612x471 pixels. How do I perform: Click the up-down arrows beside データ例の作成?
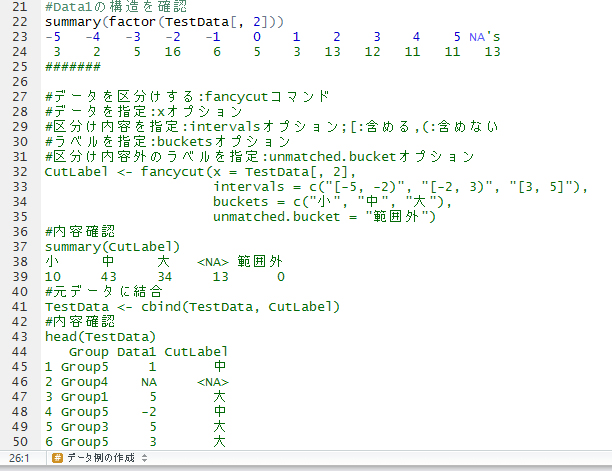click(144, 458)
